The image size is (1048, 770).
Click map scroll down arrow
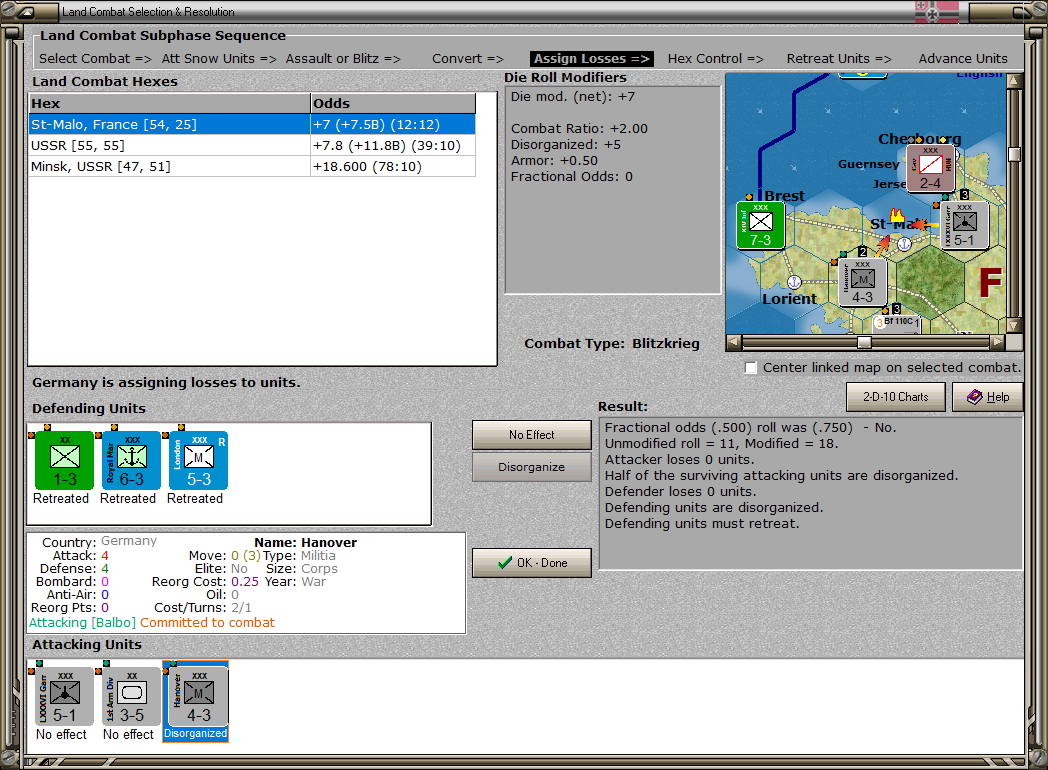coord(1015,326)
